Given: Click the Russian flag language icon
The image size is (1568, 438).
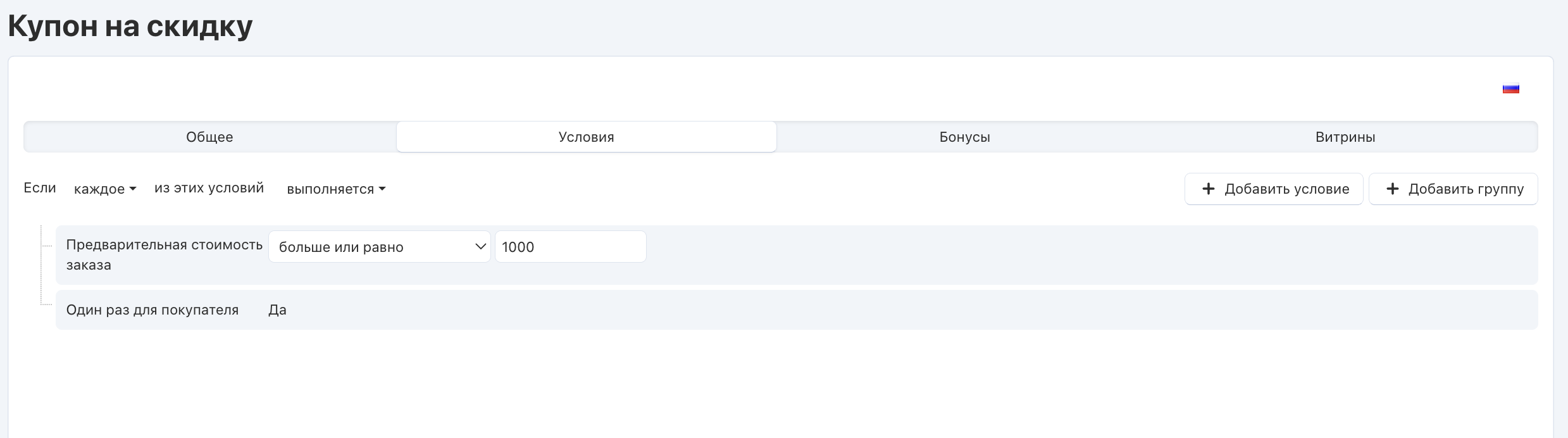Looking at the screenshot, I should [x=1510, y=89].
